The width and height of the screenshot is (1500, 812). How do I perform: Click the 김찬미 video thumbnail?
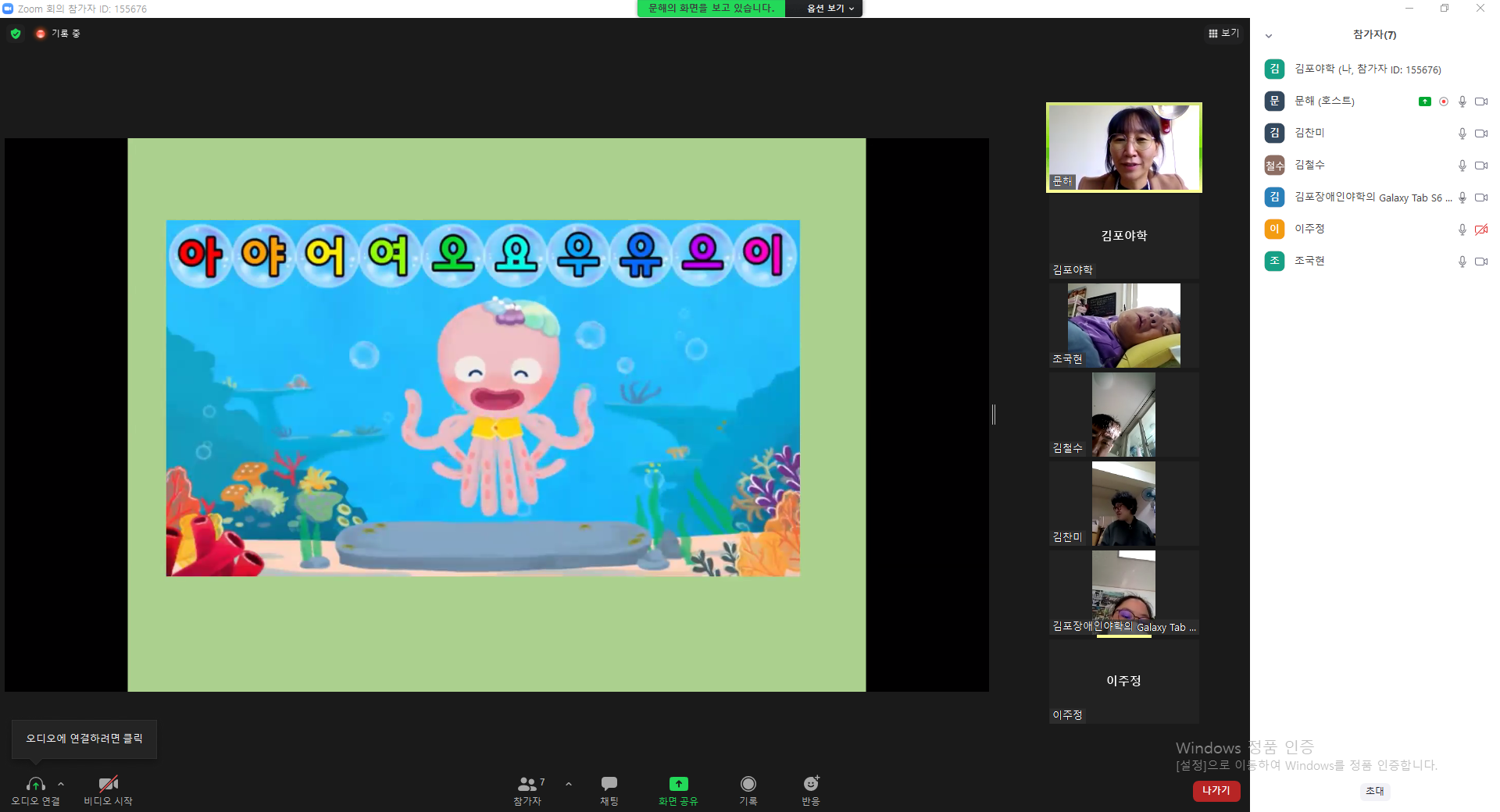[1124, 504]
